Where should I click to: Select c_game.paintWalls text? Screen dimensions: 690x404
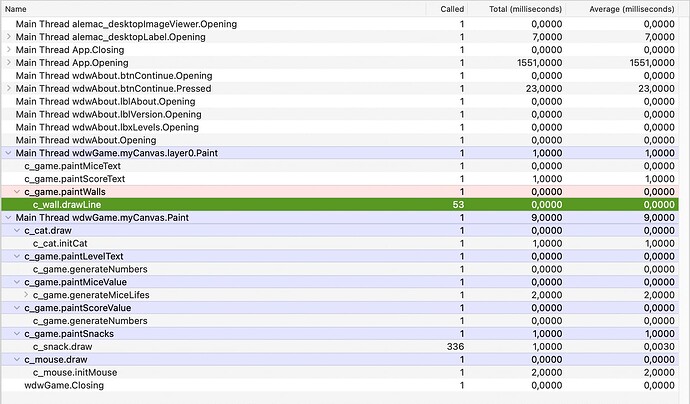tap(65, 192)
